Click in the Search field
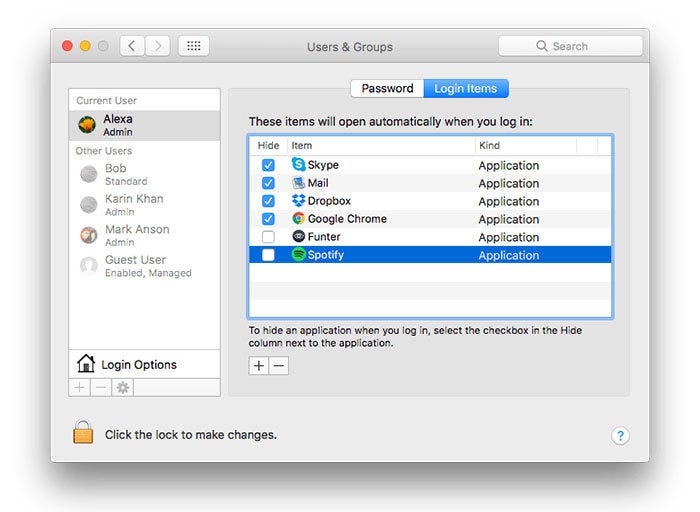Screen dimensions: 700x512 click(x=571, y=46)
